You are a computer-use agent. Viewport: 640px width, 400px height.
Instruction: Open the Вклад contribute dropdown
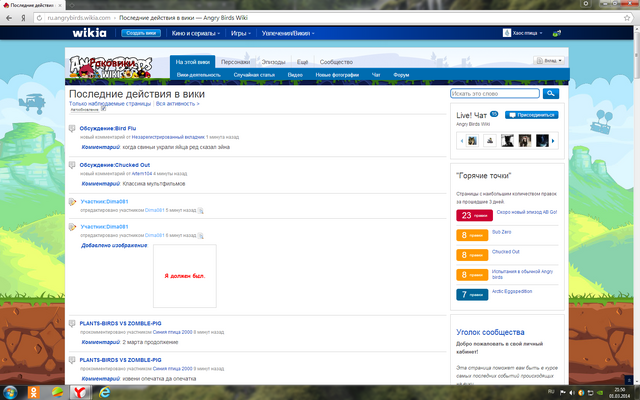tap(549, 60)
